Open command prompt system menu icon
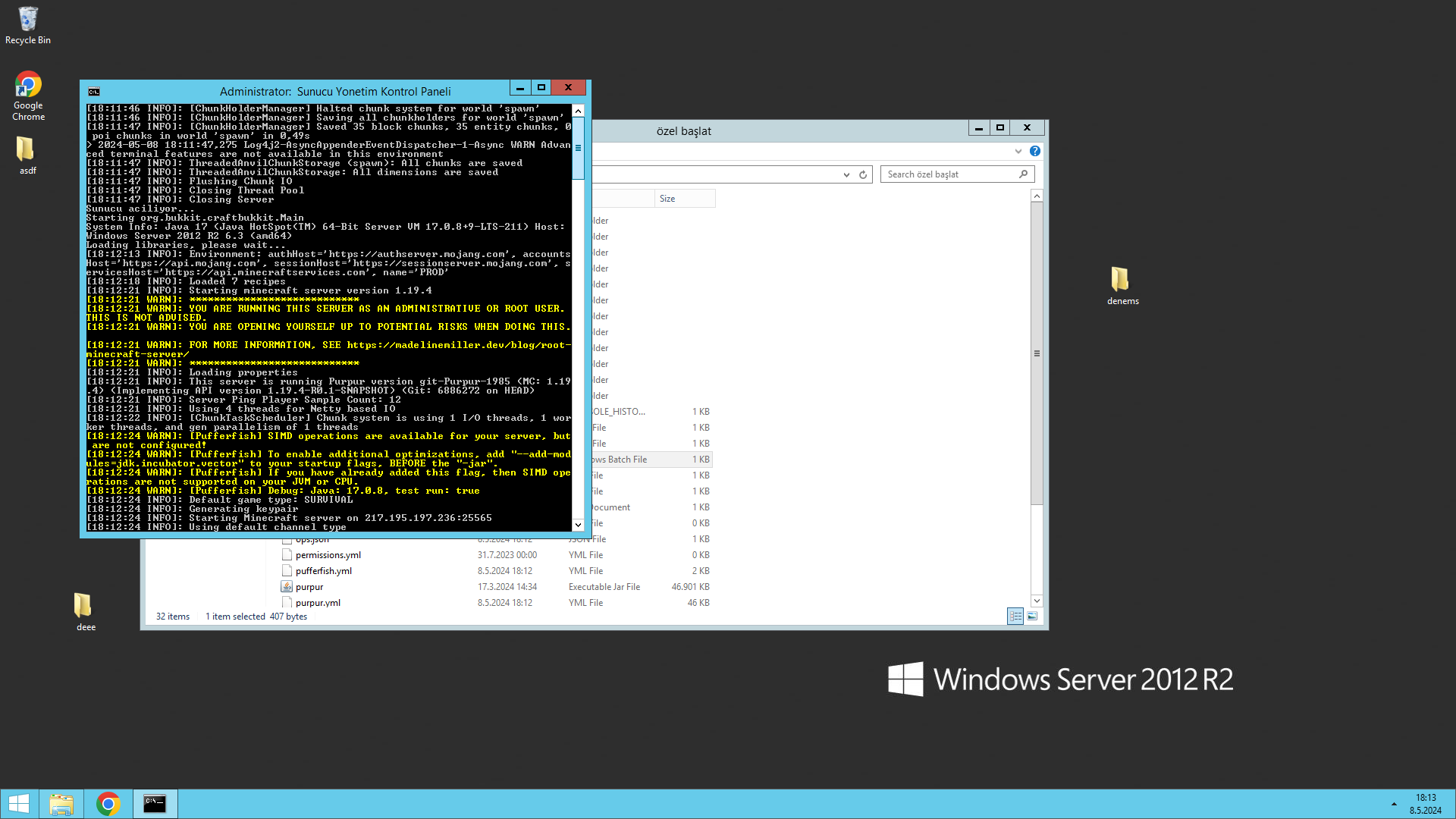This screenshot has width=1456, height=819. click(94, 91)
